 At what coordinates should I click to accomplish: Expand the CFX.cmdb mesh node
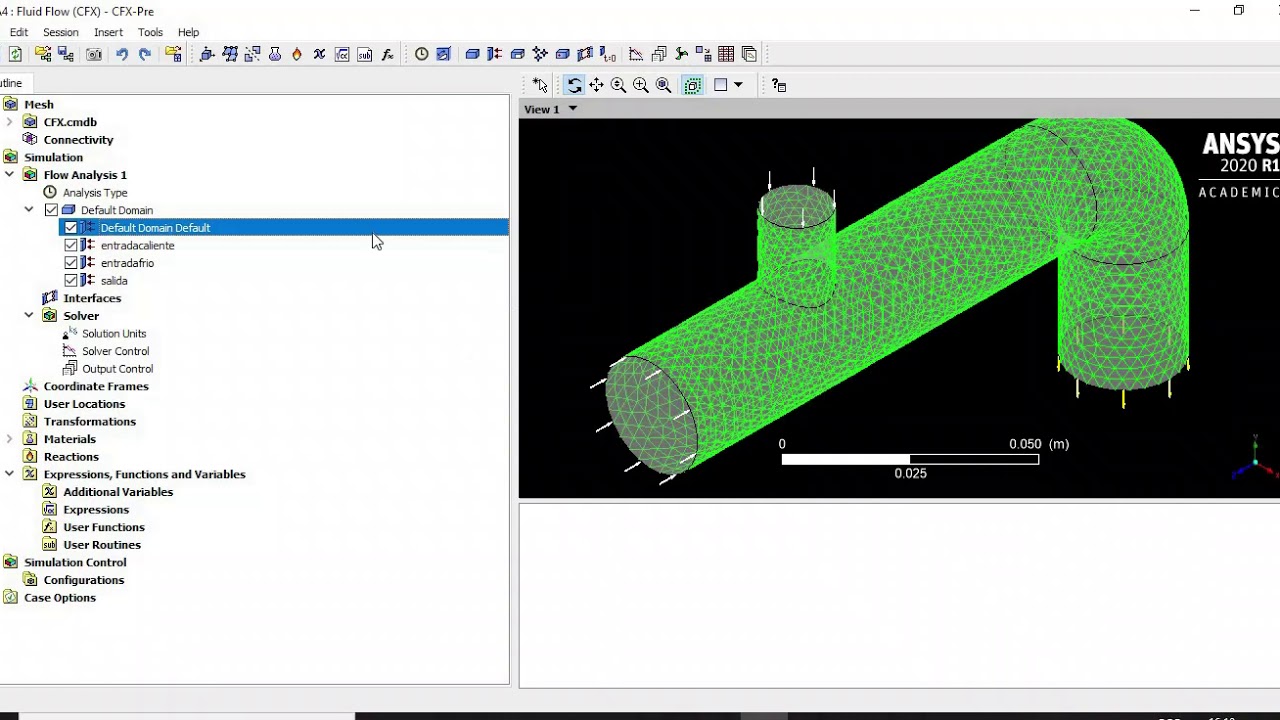point(9,122)
